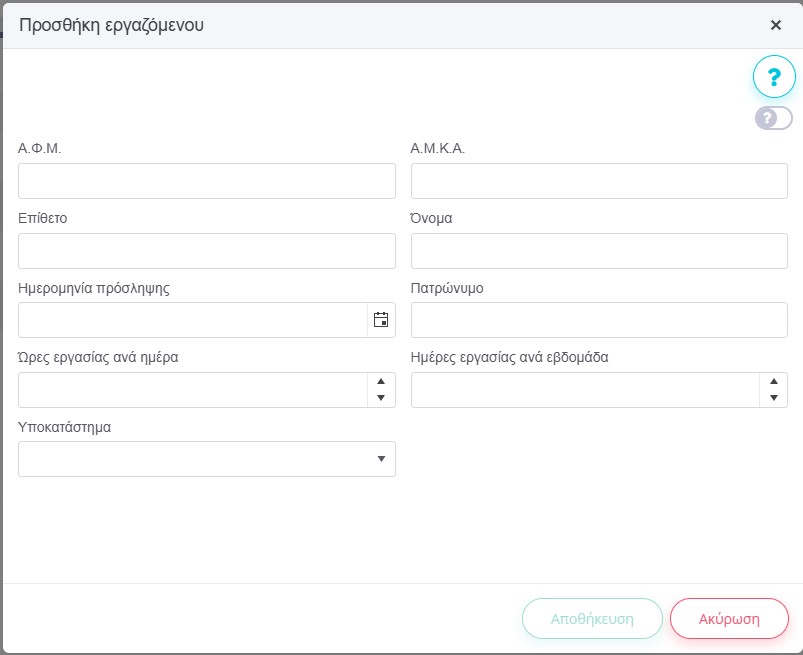Click the Αποθήκευση button
The image size is (803, 655).
point(592,618)
